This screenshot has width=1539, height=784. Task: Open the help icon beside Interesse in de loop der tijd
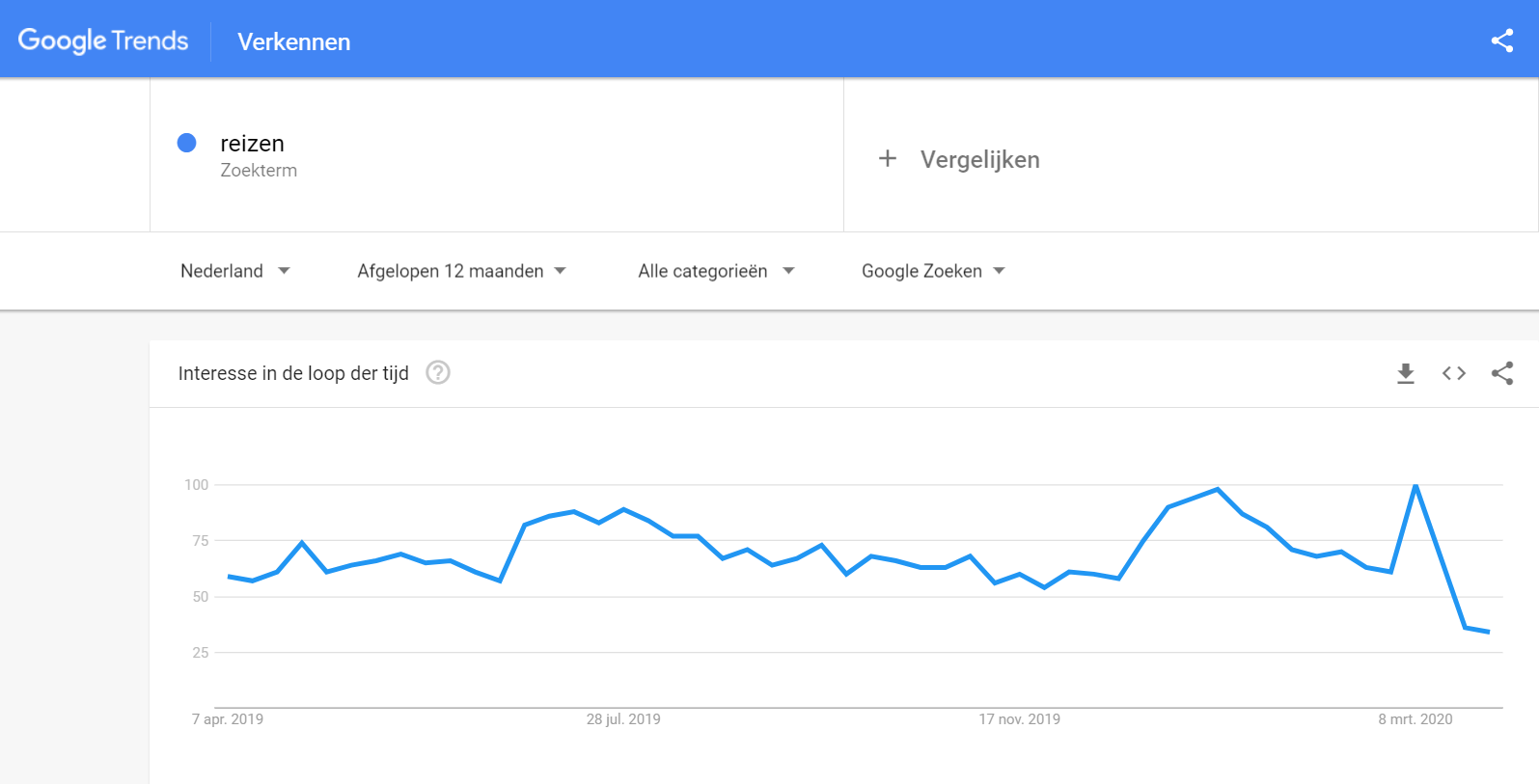438,372
